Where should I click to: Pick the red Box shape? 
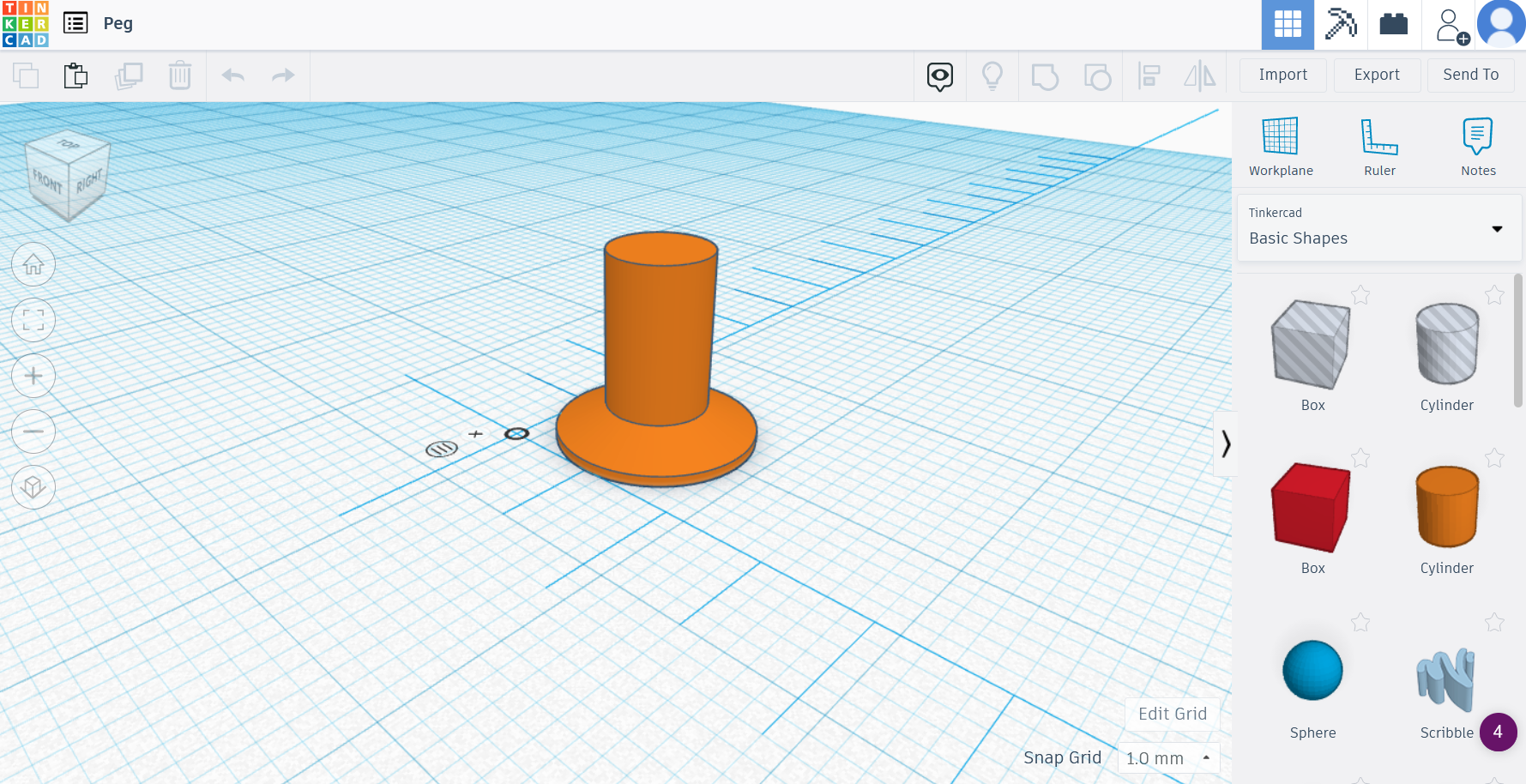[1311, 507]
